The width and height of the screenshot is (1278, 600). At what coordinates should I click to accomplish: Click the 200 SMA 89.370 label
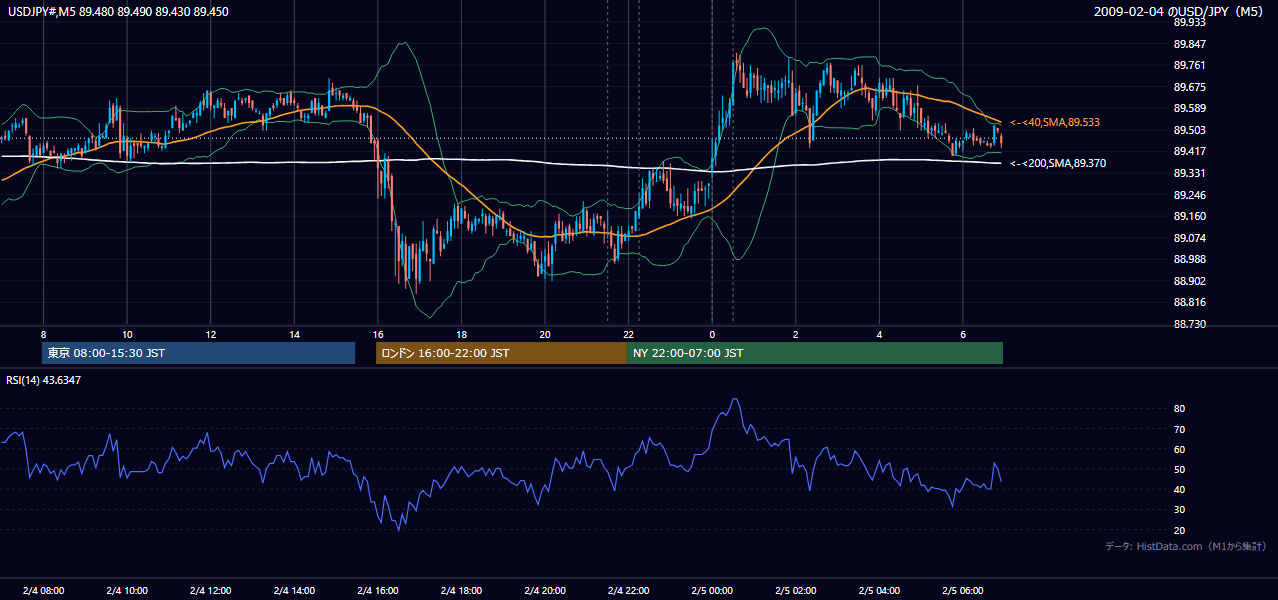point(1058,163)
